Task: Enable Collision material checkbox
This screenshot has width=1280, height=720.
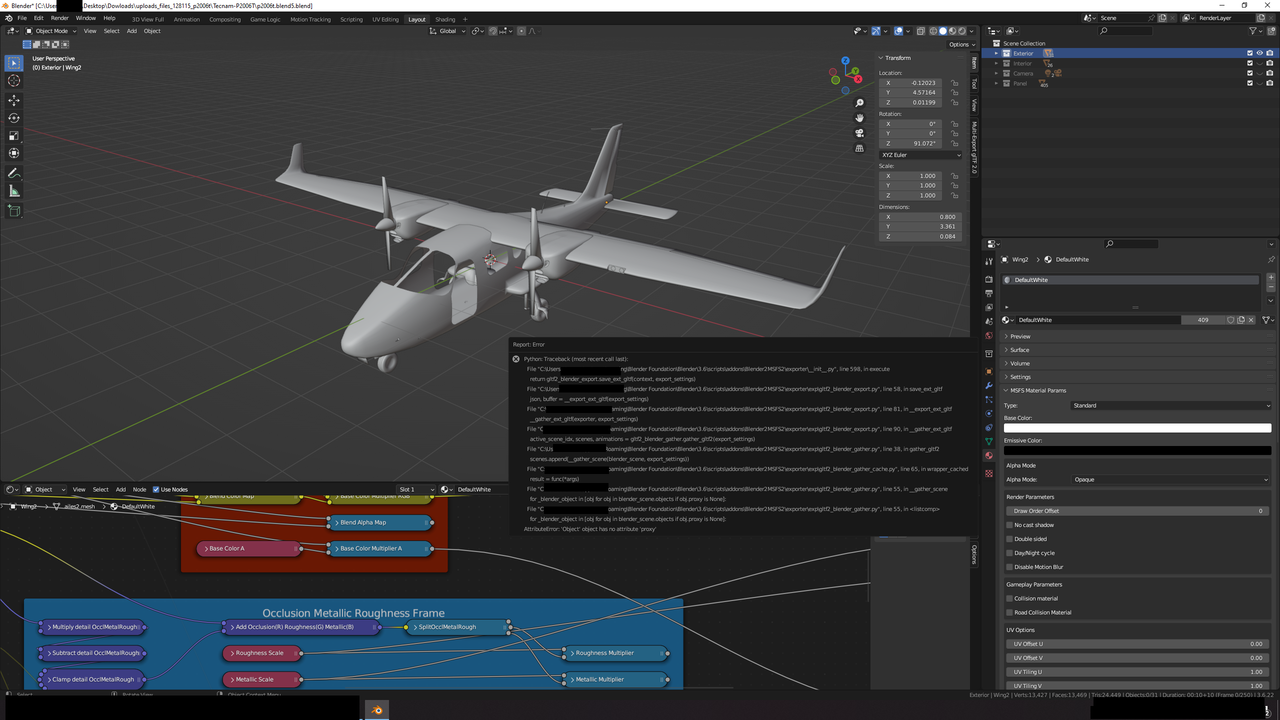Action: pos(1010,599)
